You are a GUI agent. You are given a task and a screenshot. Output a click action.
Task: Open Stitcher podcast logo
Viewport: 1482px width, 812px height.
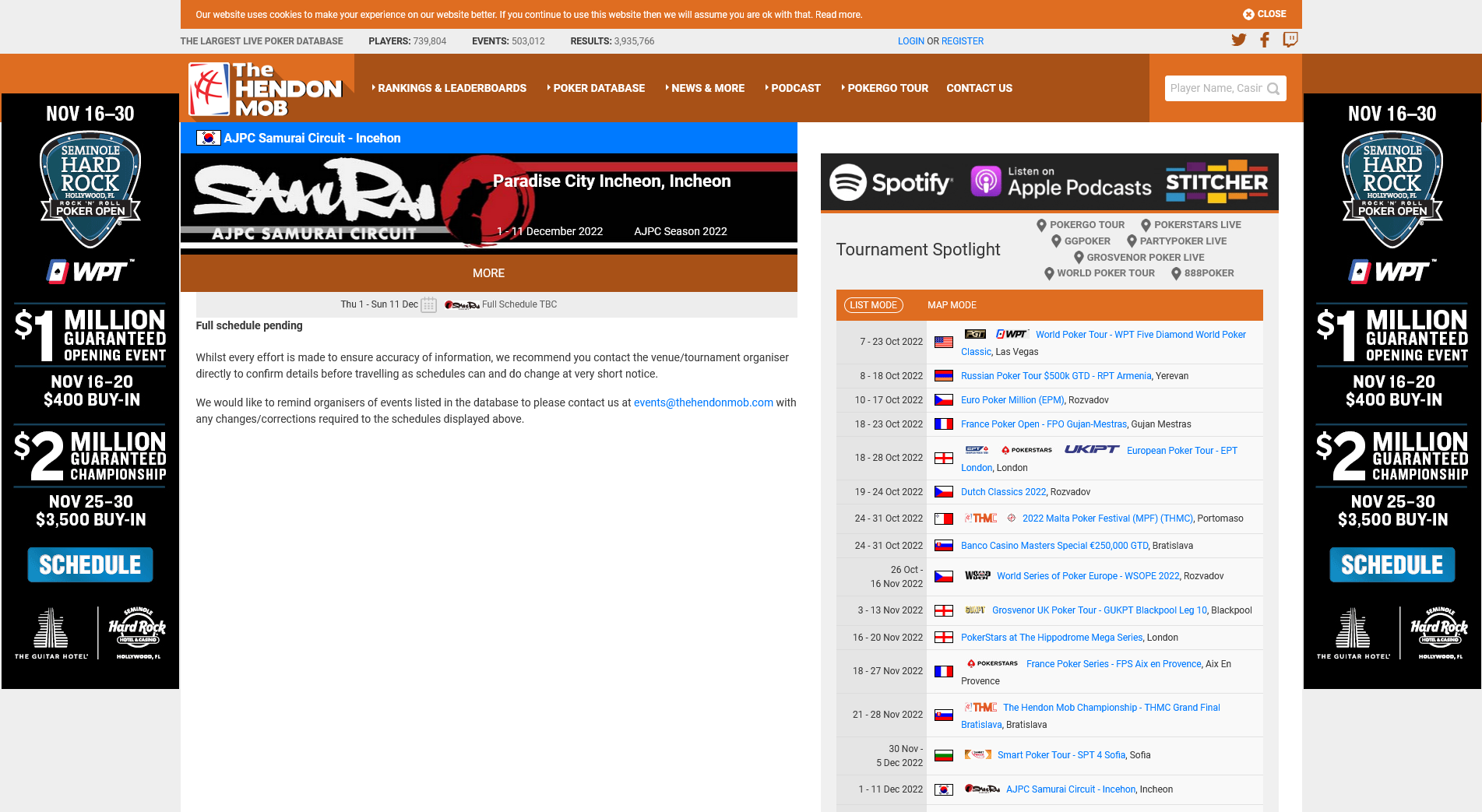coord(1216,181)
